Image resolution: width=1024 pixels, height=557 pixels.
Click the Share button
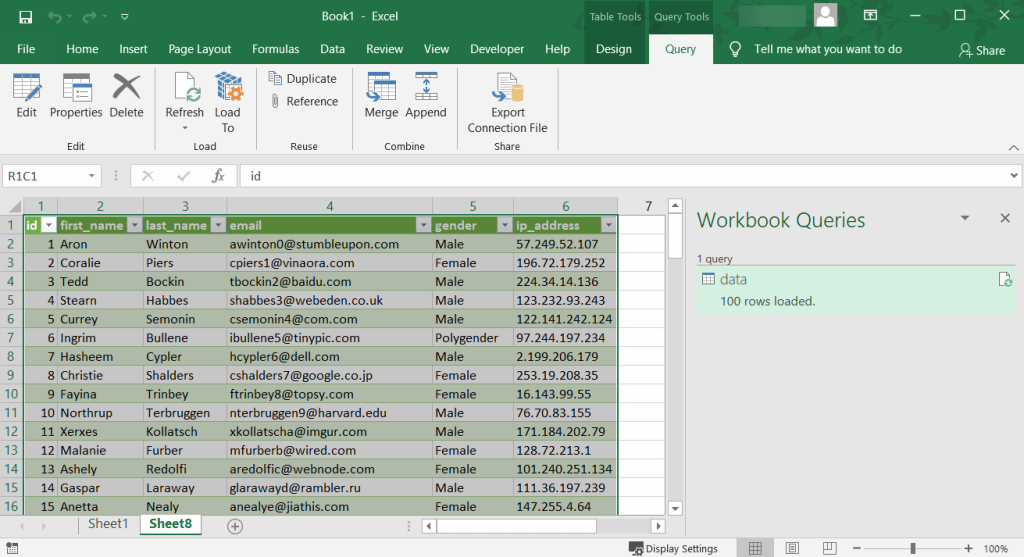[x=982, y=50]
